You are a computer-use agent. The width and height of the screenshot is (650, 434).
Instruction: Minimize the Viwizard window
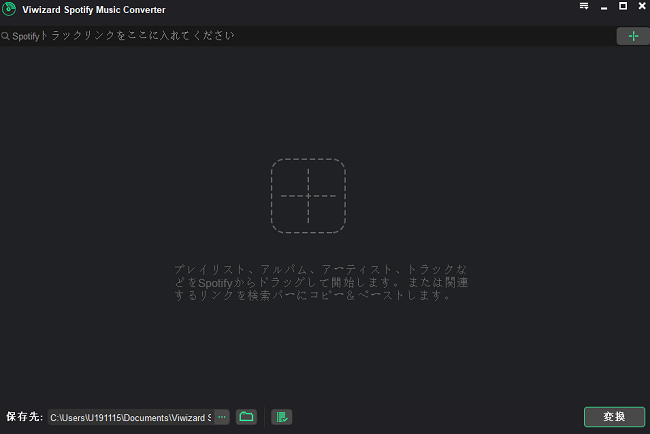[x=604, y=7]
